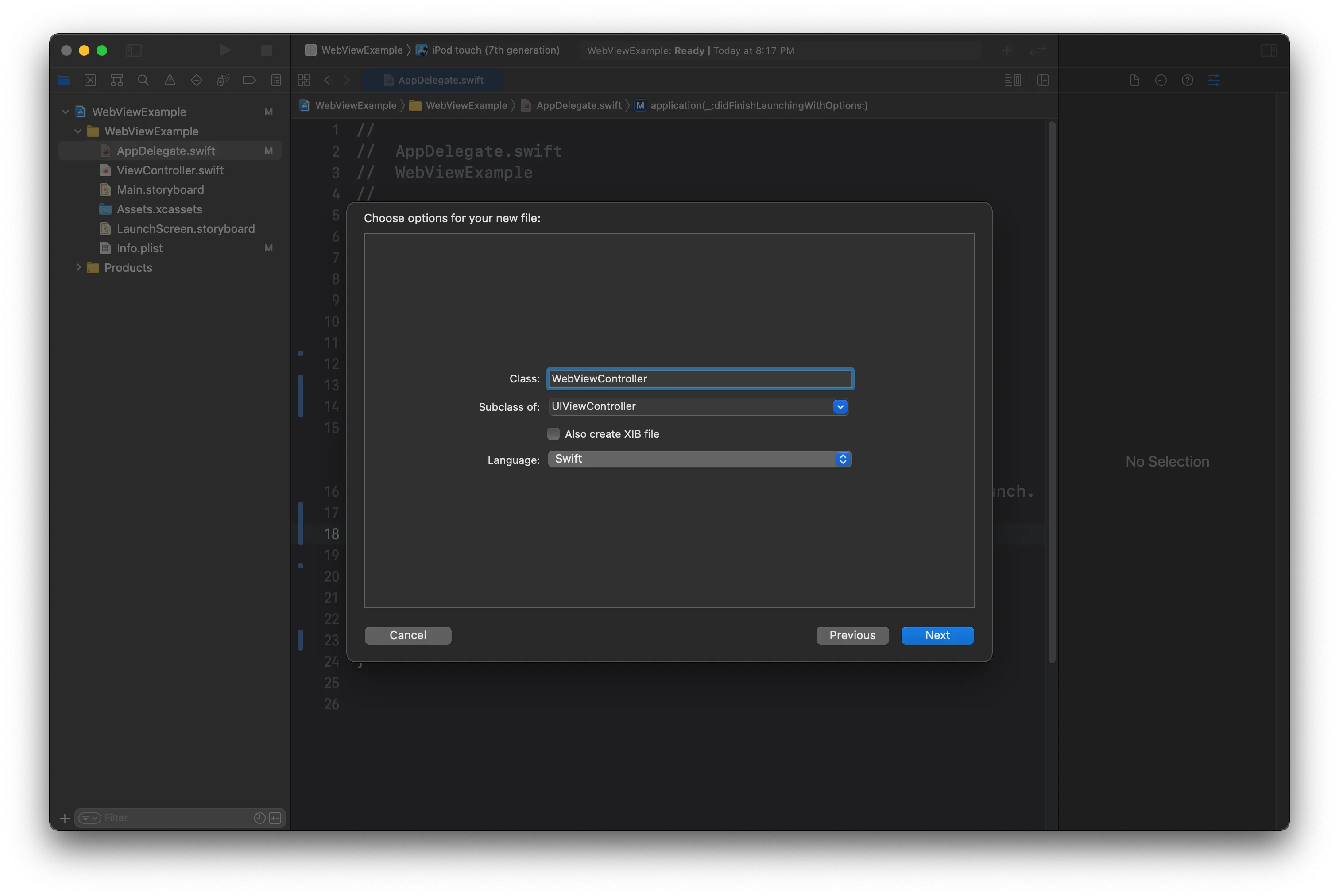Choose the iPod touch device destination
The width and height of the screenshot is (1339, 896).
[x=488, y=50]
